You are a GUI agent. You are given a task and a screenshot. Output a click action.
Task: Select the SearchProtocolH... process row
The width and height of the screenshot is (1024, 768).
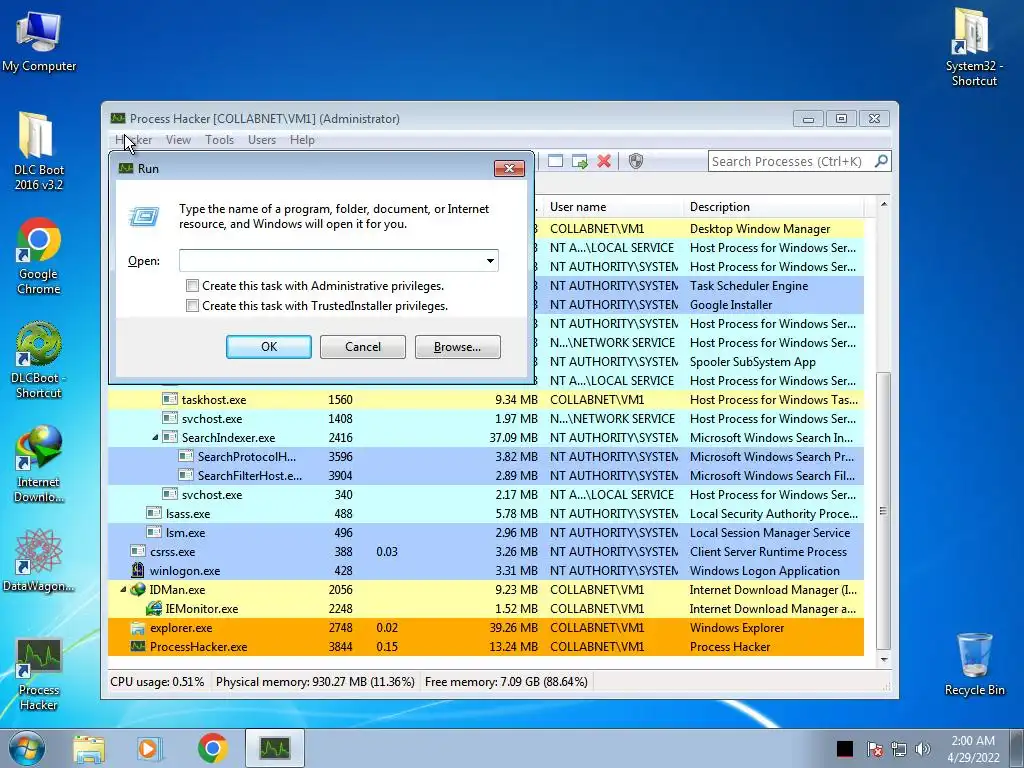486,456
